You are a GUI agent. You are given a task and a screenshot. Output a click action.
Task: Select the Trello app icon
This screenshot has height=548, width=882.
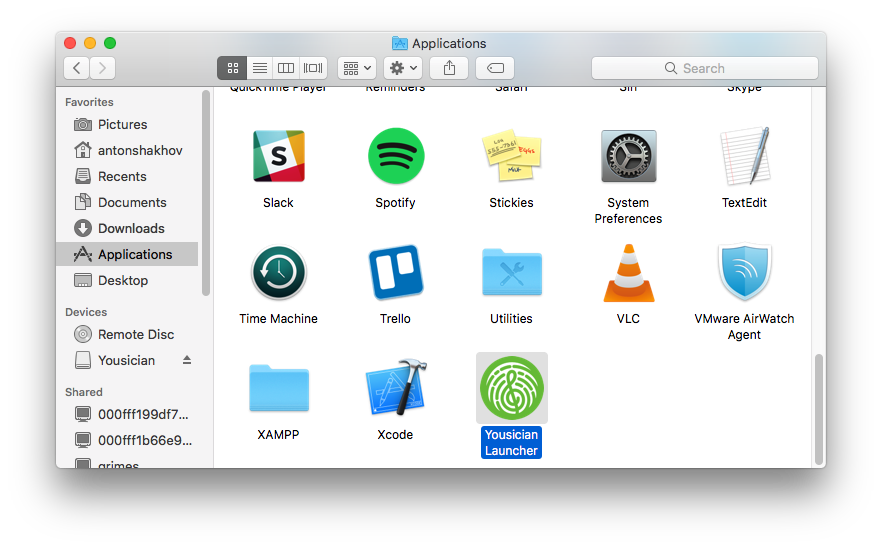395,273
